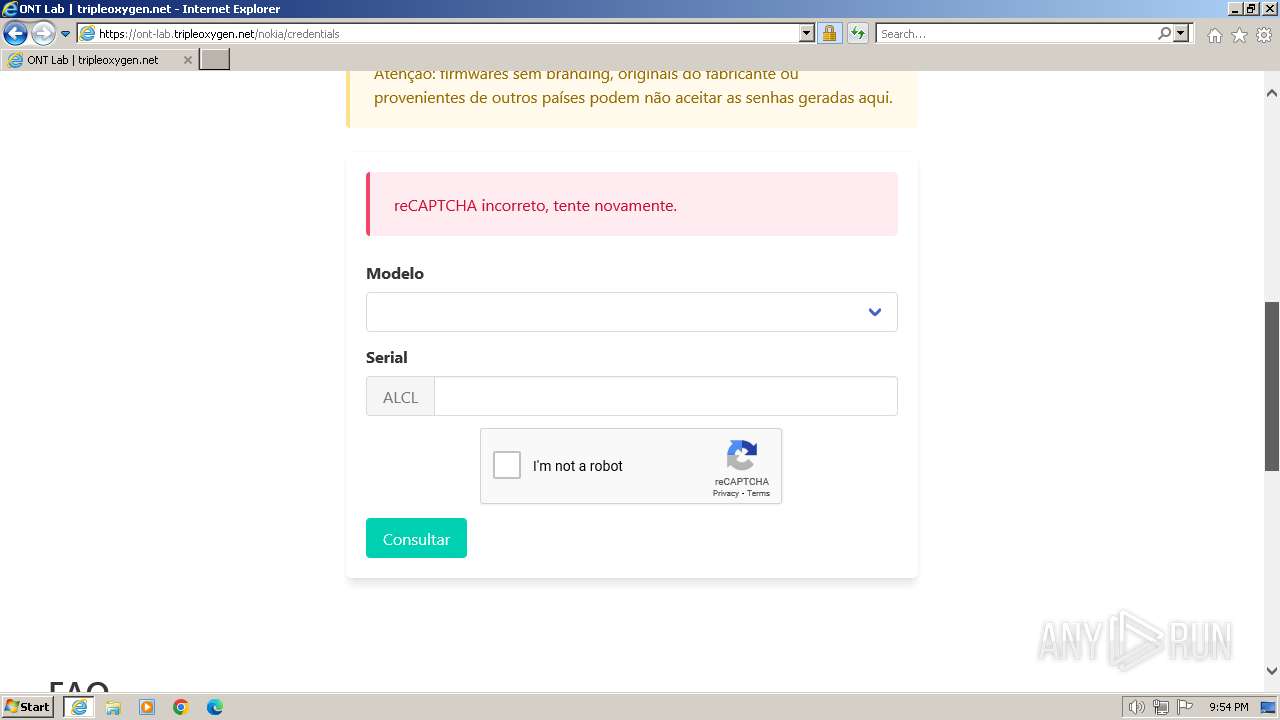Launch Chrome from the taskbar
The image size is (1280, 720).
coord(181,707)
